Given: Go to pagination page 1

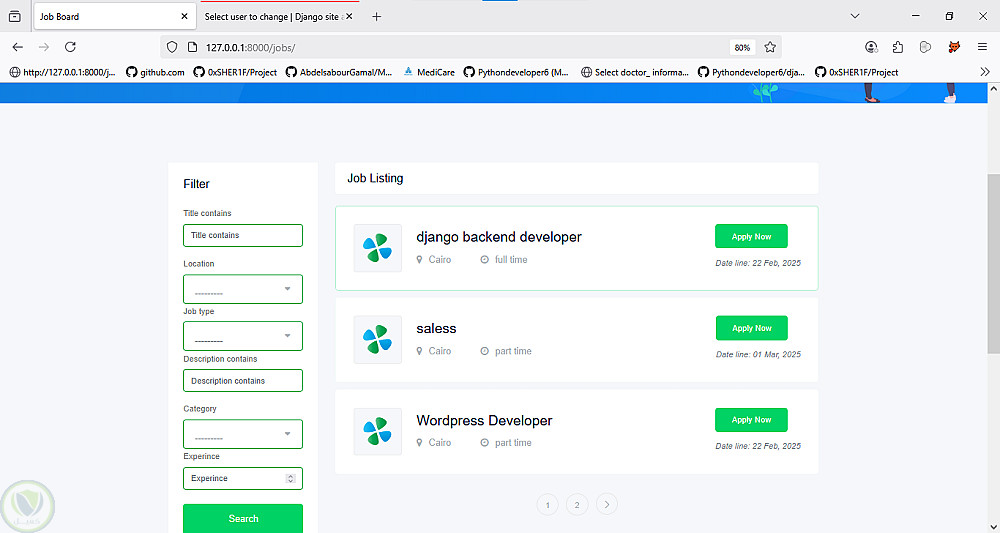Looking at the screenshot, I should tap(547, 505).
